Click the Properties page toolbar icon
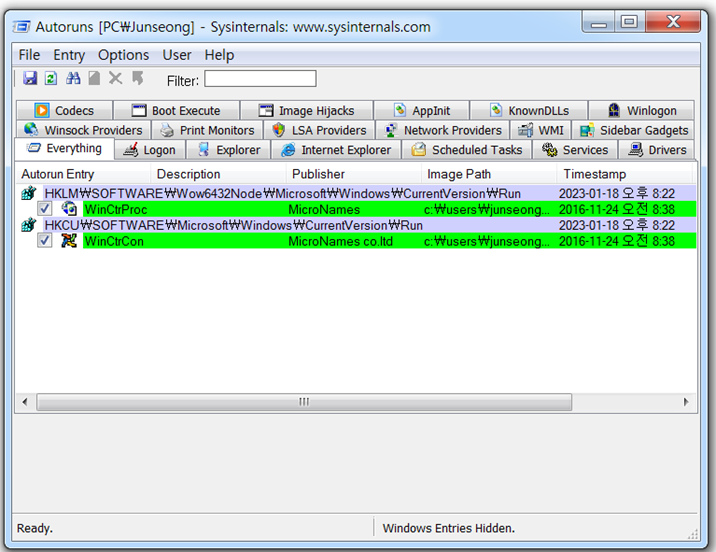Screen dimensions: 716x552 point(94,79)
